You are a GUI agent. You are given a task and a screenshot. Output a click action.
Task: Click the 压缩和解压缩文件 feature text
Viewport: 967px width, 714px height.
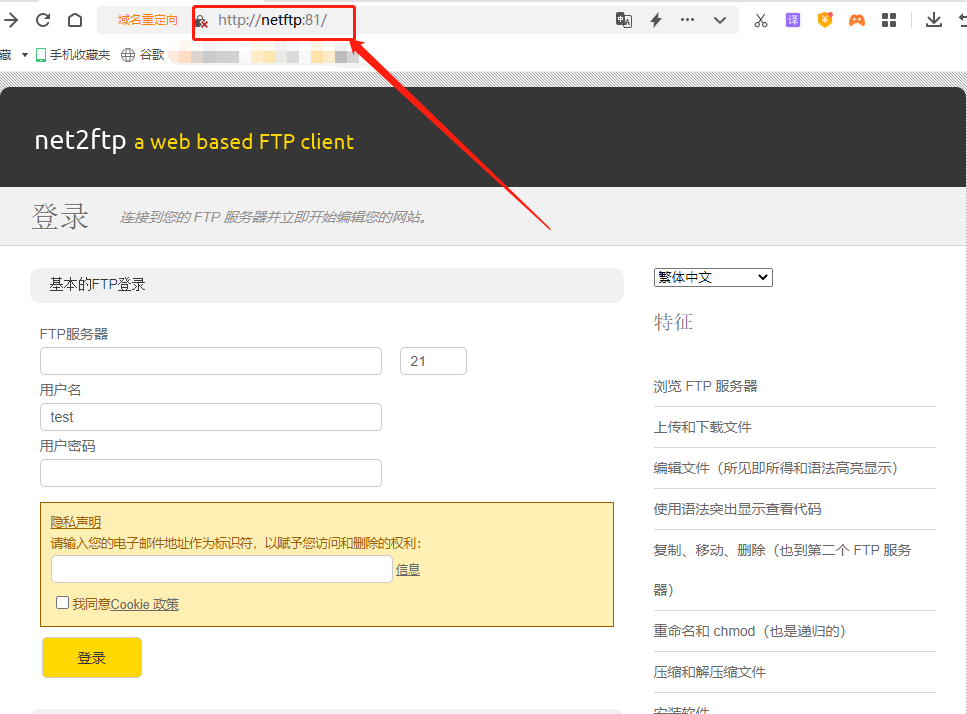pyautogui.click(x=709, y=671)
